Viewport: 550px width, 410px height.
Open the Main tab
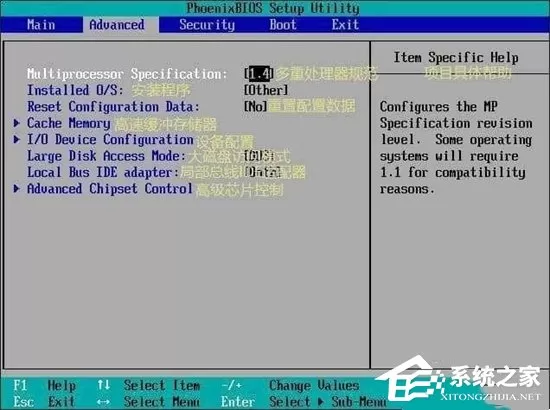click(x=41, y=25)
